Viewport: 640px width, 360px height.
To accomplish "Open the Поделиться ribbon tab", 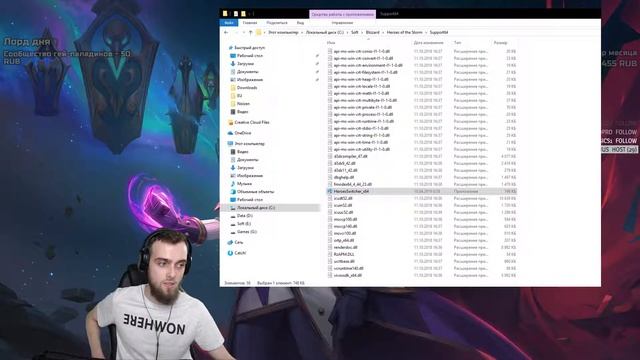I will [277, 23].
